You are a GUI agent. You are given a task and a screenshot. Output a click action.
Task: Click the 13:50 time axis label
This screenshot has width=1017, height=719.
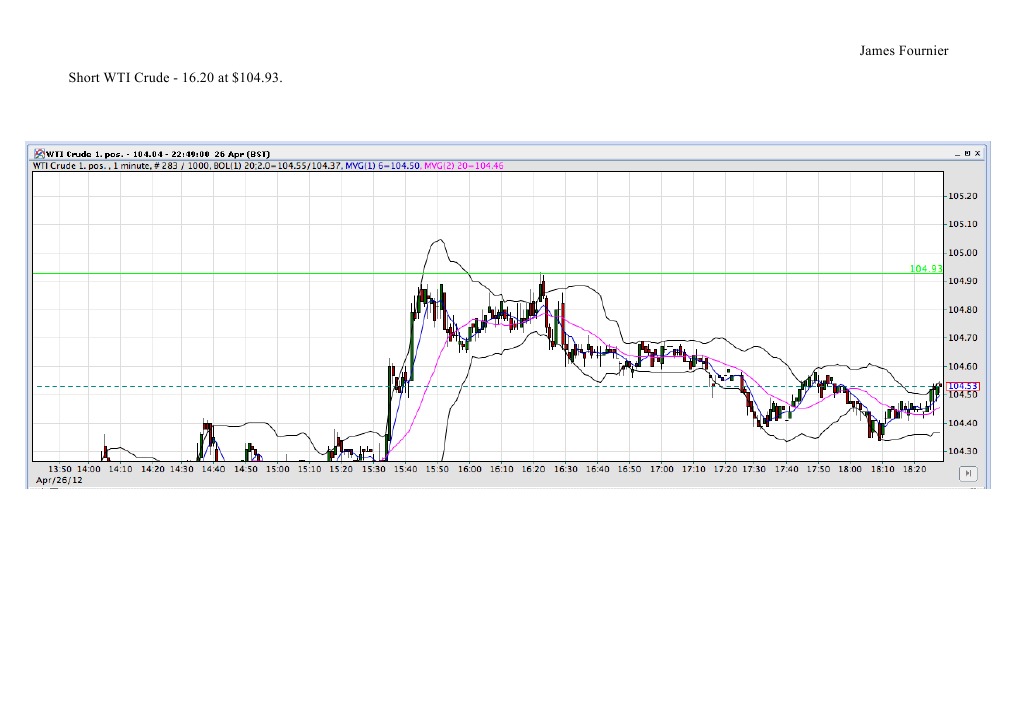60,469
